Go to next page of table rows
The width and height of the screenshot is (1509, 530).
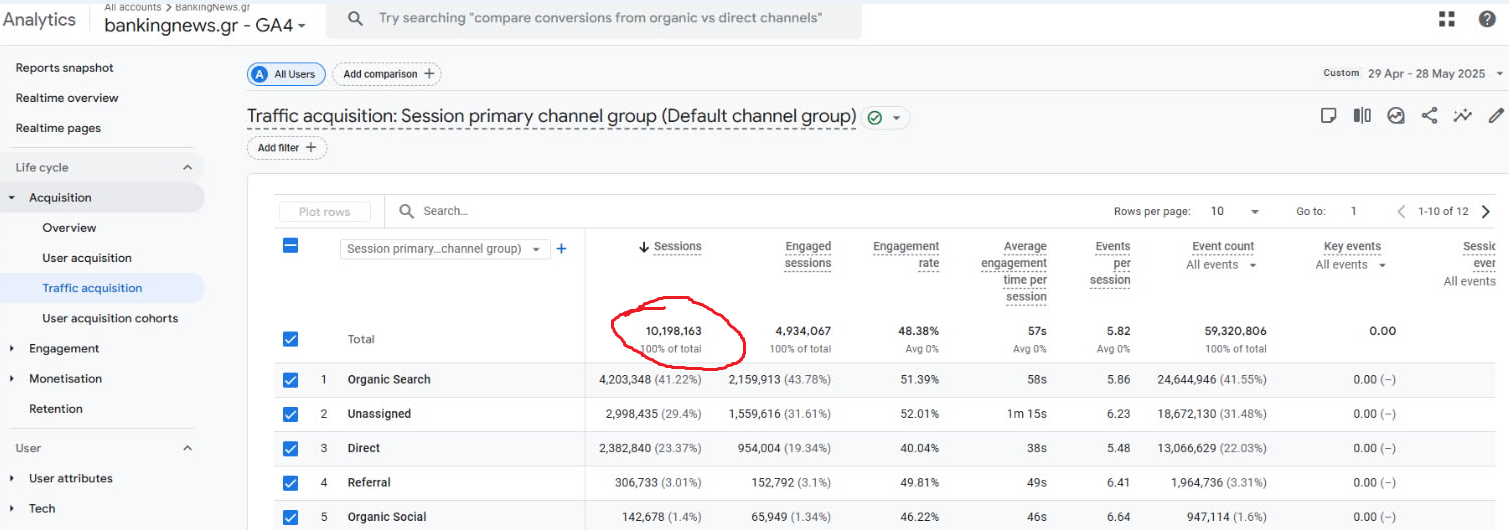[1485, 211]
